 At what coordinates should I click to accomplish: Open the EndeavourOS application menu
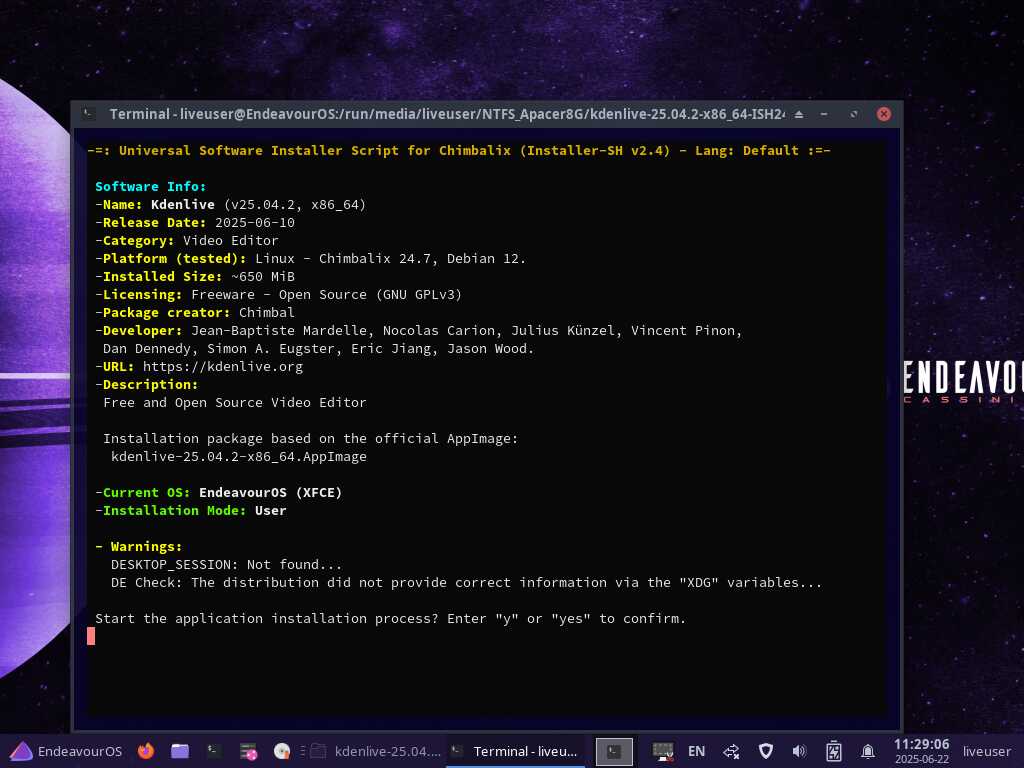[x=67, y=751]
